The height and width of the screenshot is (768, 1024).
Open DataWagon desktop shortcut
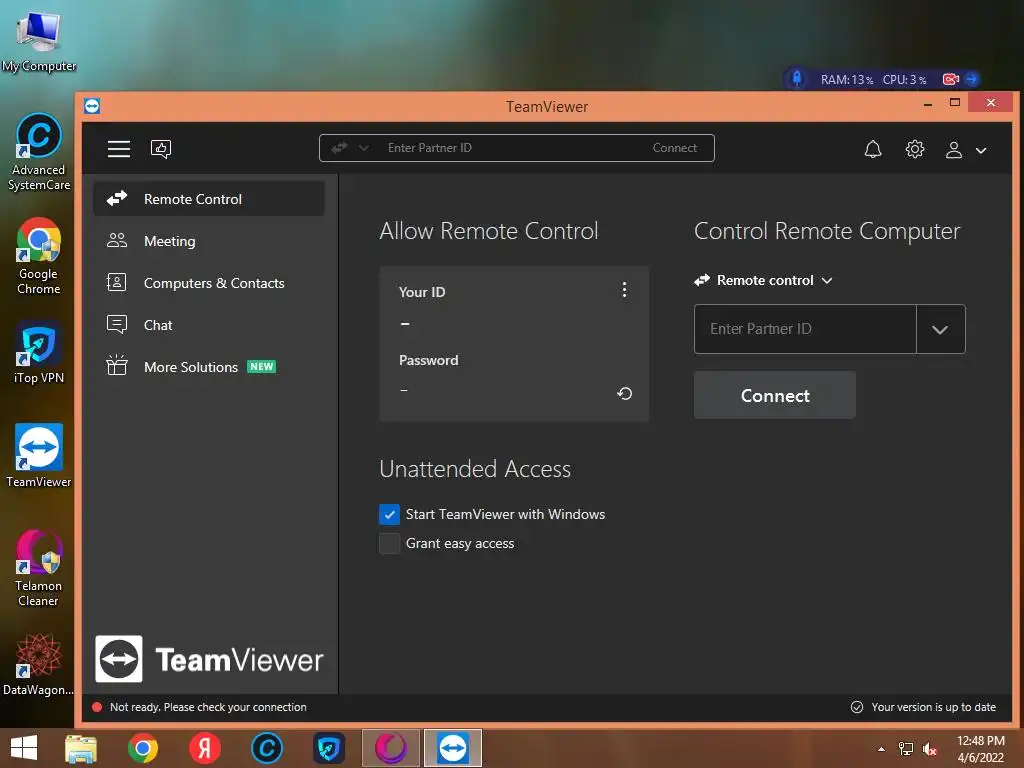pyautogui.click(x=39, y=664)
